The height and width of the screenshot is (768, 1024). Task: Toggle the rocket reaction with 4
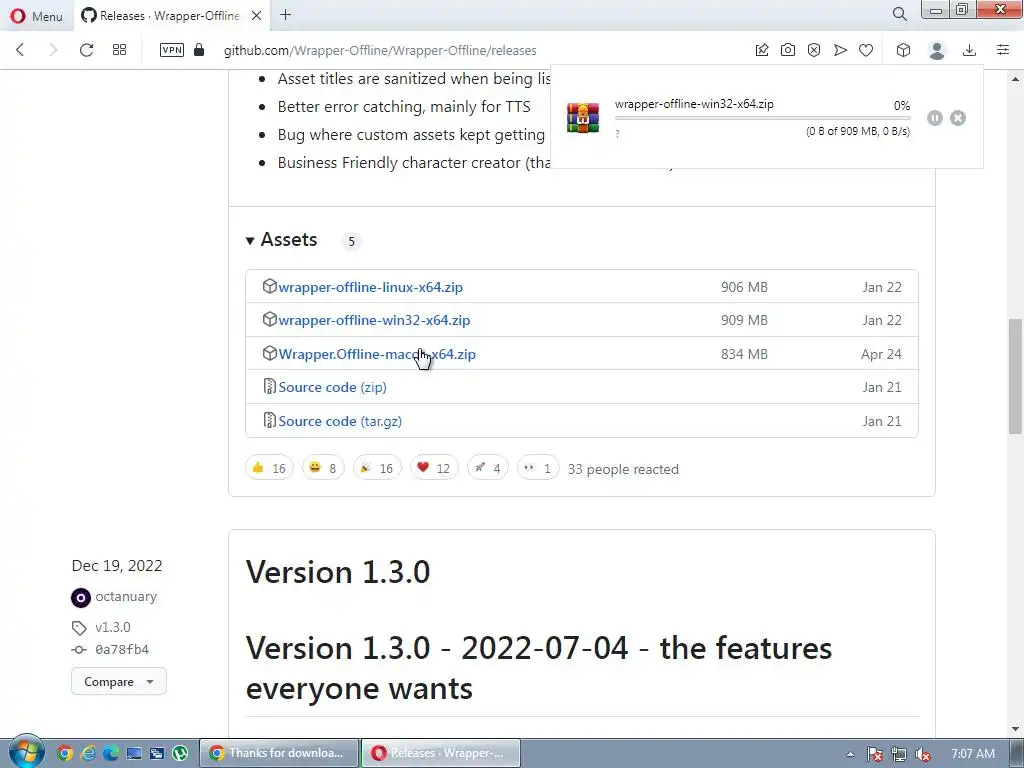click(488, 468)
